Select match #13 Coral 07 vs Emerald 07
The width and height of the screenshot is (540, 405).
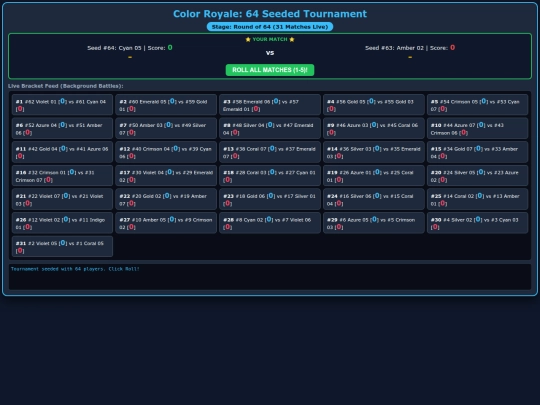270,152
